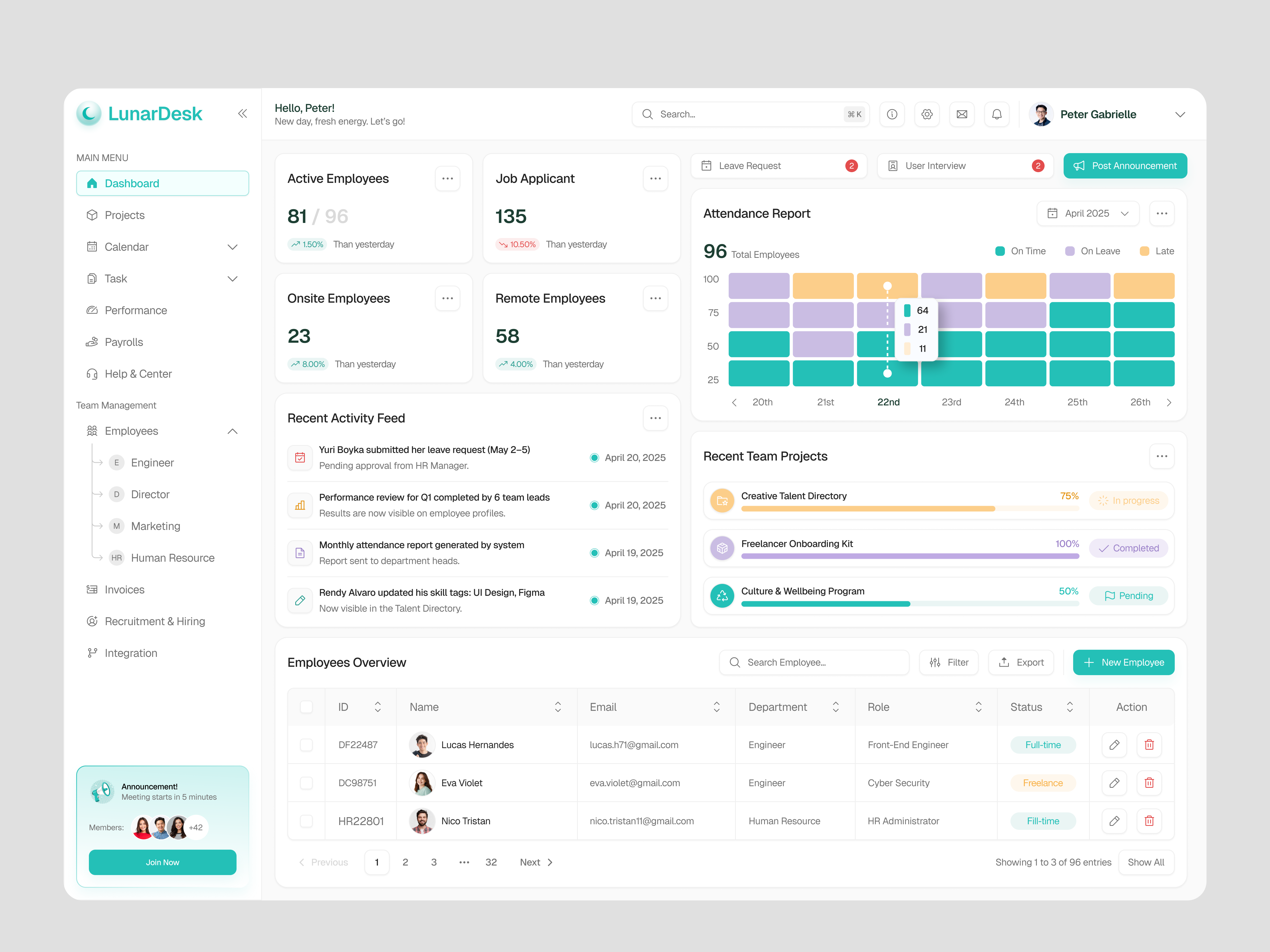
Task: Open settings via the gear icon
Action: click(927, 114)
